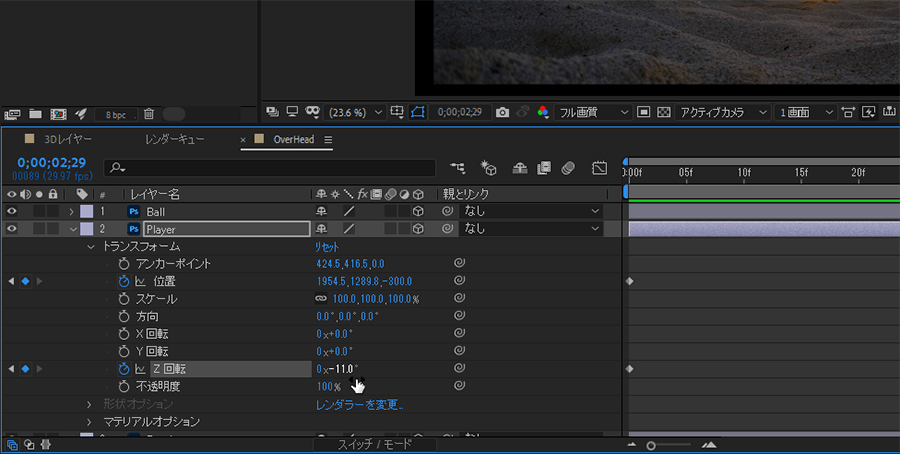Click the レンダラーを変更 link
Viewport: 900px width, 454px height.
click(360, 404)
